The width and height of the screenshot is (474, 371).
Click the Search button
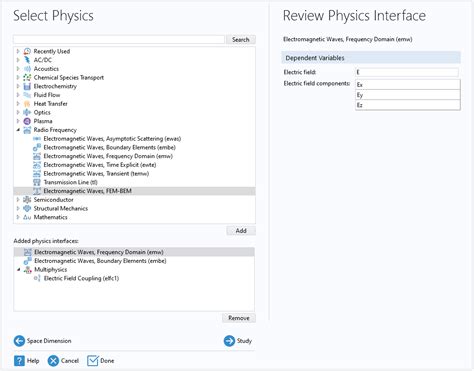point(241,39)
